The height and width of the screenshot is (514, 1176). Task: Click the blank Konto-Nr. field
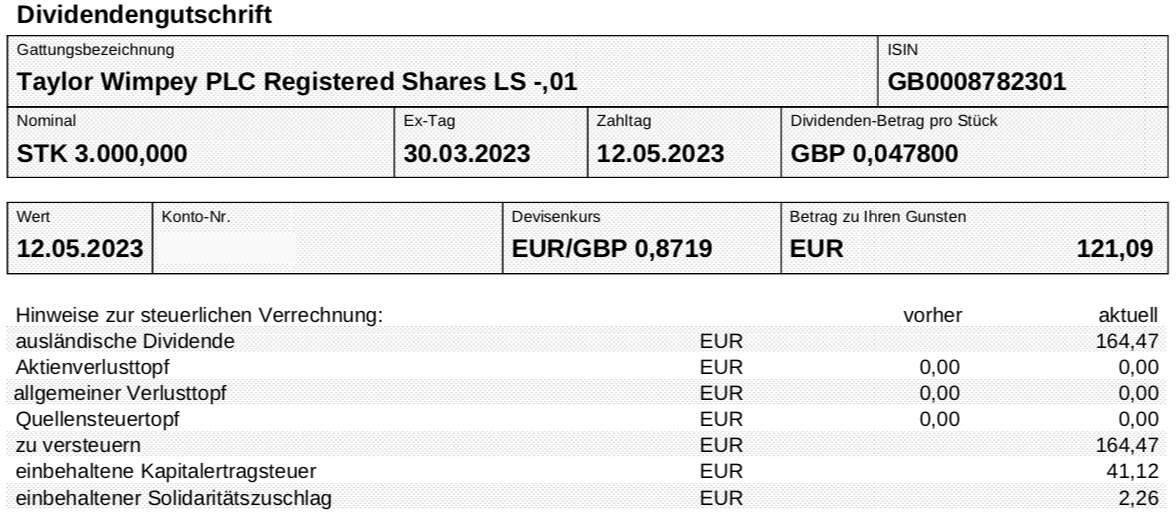[328, 238]
